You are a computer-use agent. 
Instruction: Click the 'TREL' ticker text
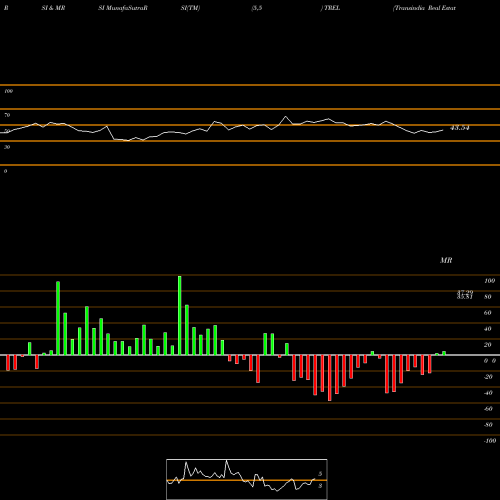click(x=332, y=8)
